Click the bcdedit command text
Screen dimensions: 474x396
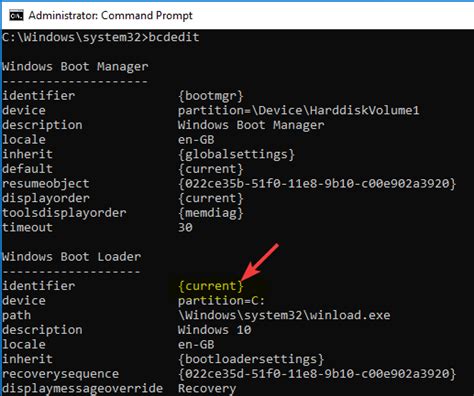tap(174, 37)
